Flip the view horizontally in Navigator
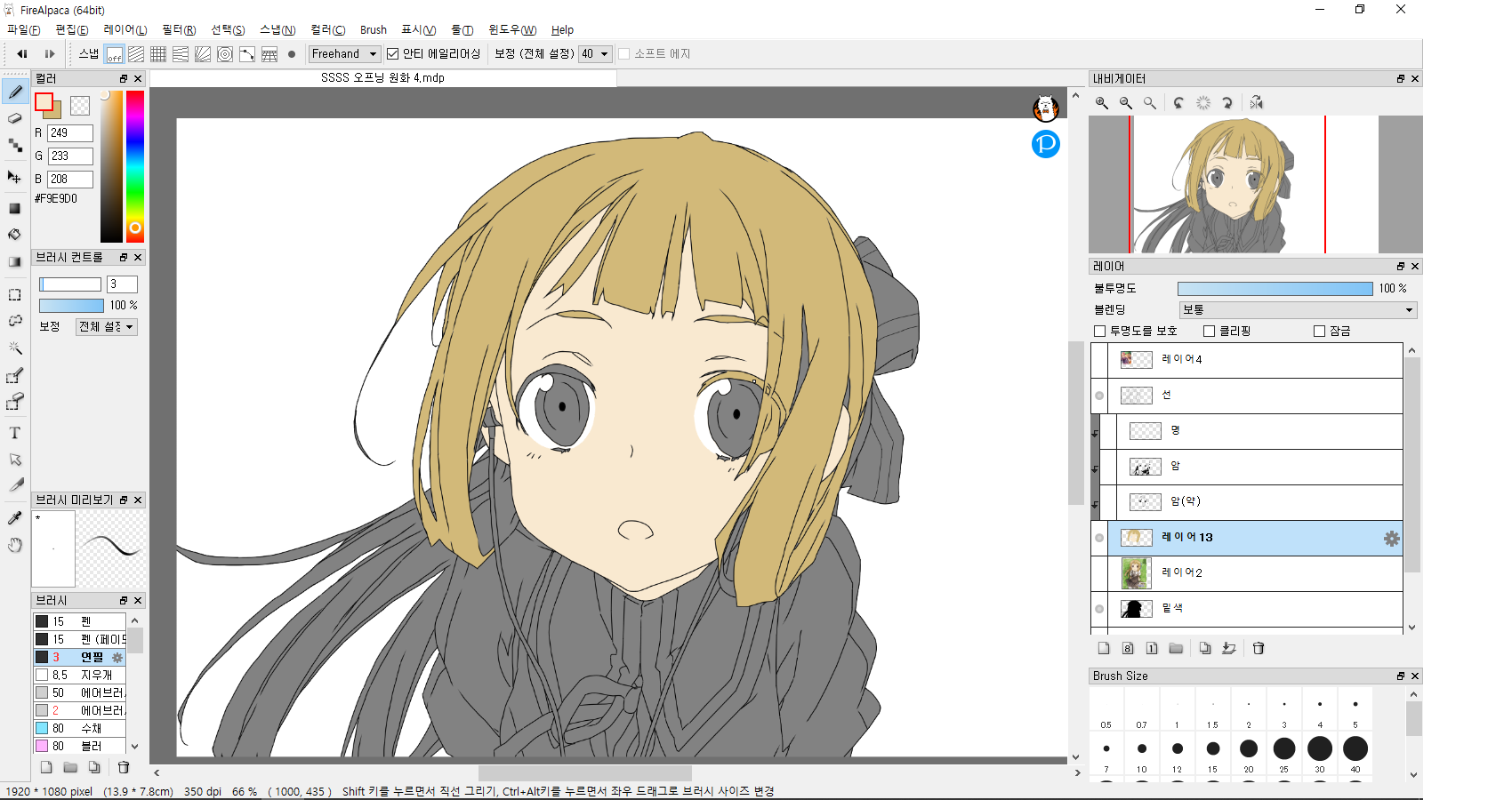The width and height of the screenshot is (1512, 800). pos(1256,103)
